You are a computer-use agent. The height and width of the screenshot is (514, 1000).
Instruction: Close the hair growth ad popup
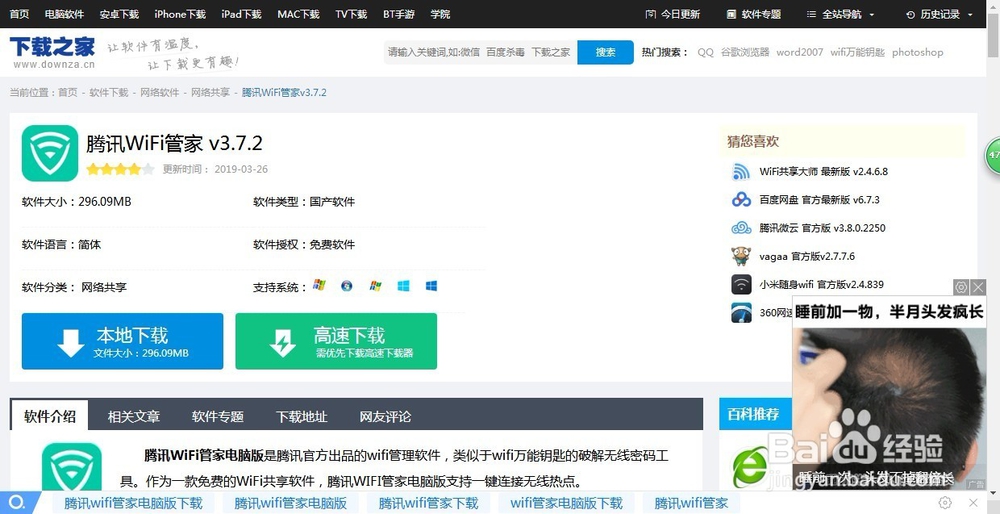coord(978,287)
